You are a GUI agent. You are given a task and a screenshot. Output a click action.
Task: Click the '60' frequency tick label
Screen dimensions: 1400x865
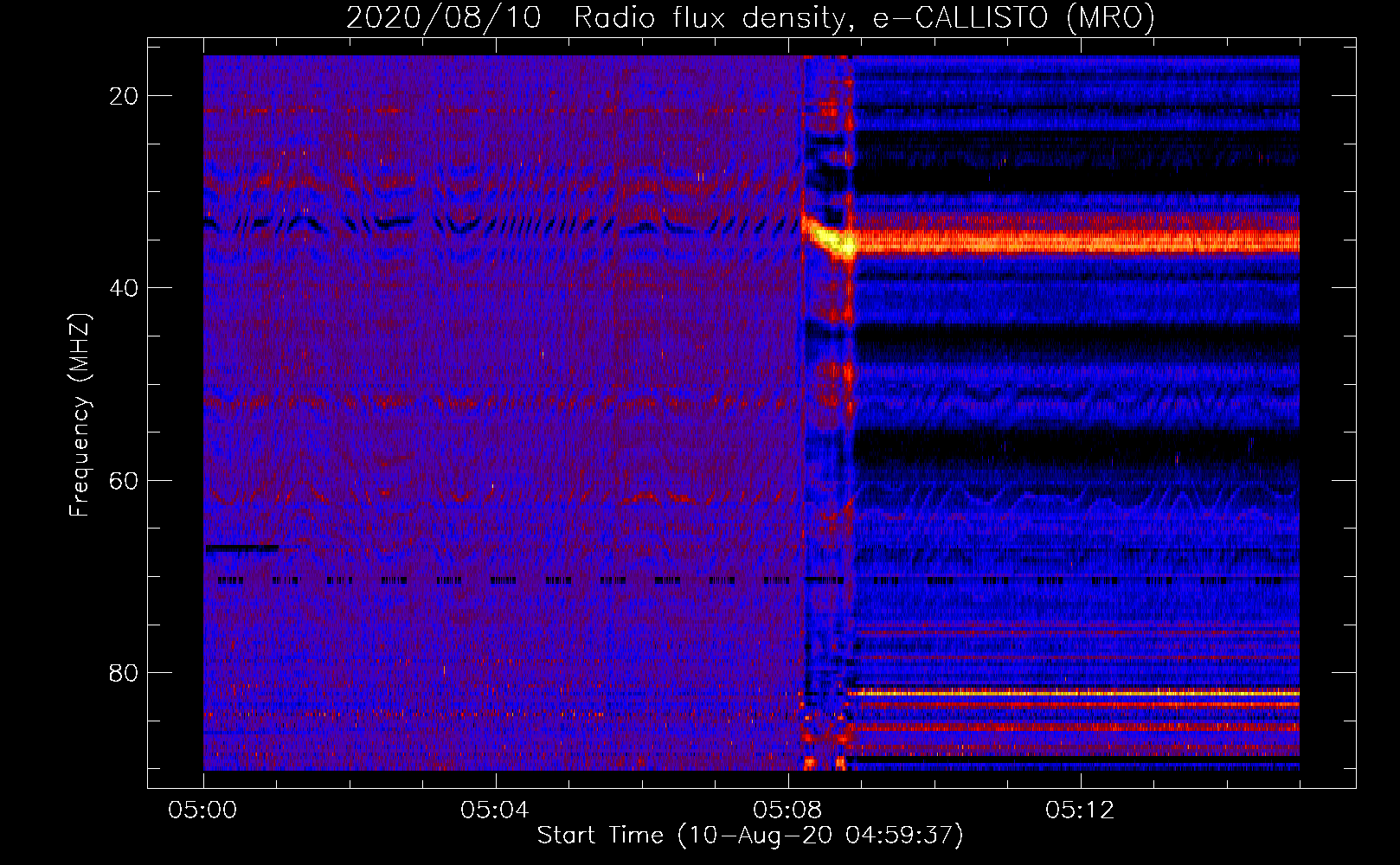[x=124, y=480]
